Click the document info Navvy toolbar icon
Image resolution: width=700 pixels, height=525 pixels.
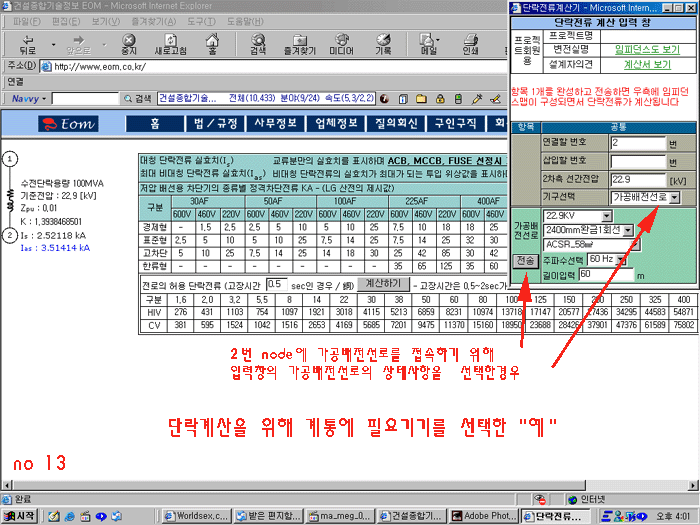click(x=403, y=99)
